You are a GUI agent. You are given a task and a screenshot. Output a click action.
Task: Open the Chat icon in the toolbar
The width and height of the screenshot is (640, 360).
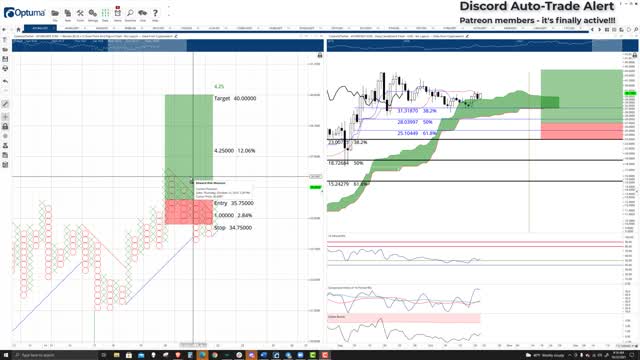142,13
